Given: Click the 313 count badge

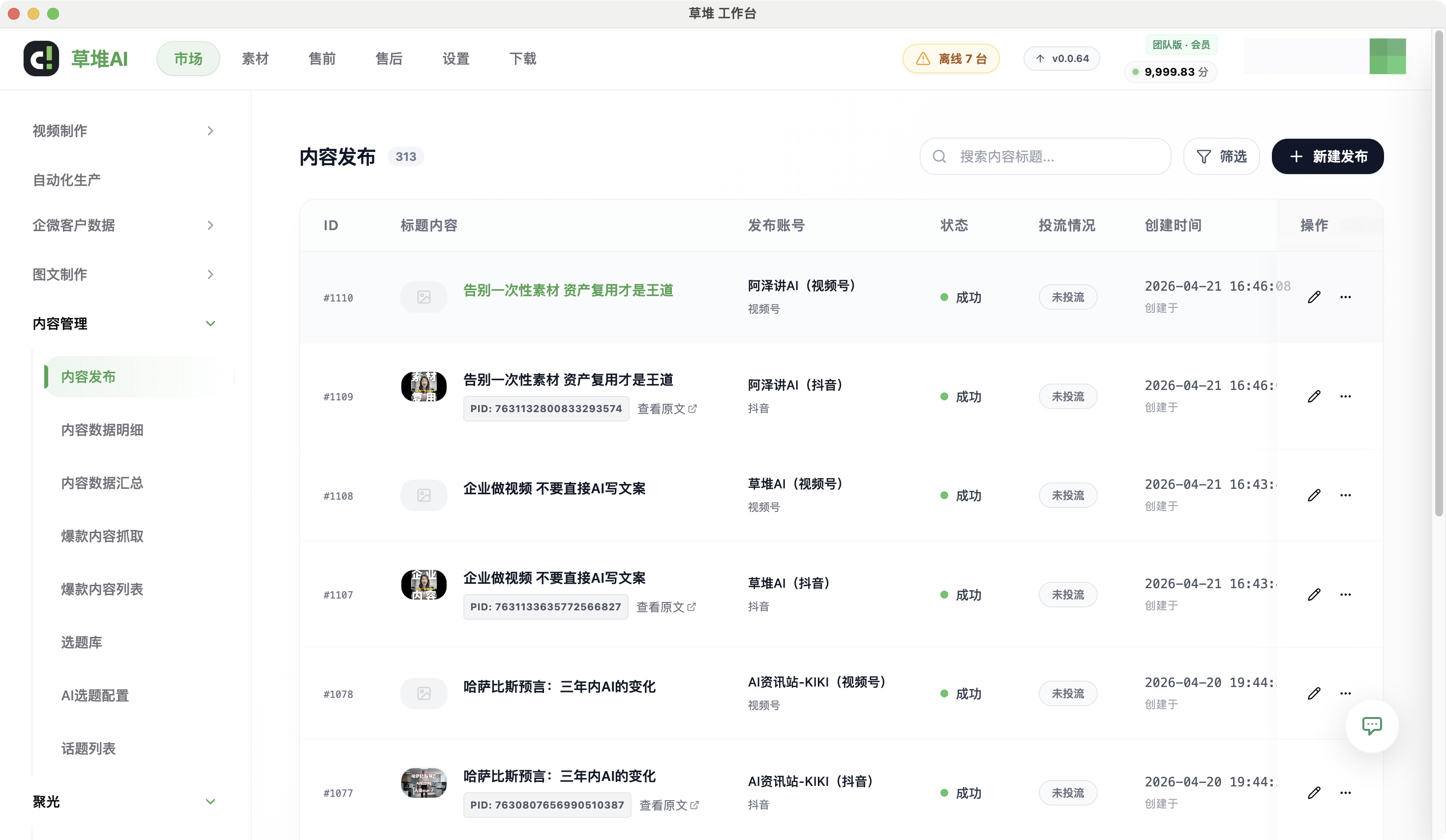Looking at the screenshot, I should [406, 156].
